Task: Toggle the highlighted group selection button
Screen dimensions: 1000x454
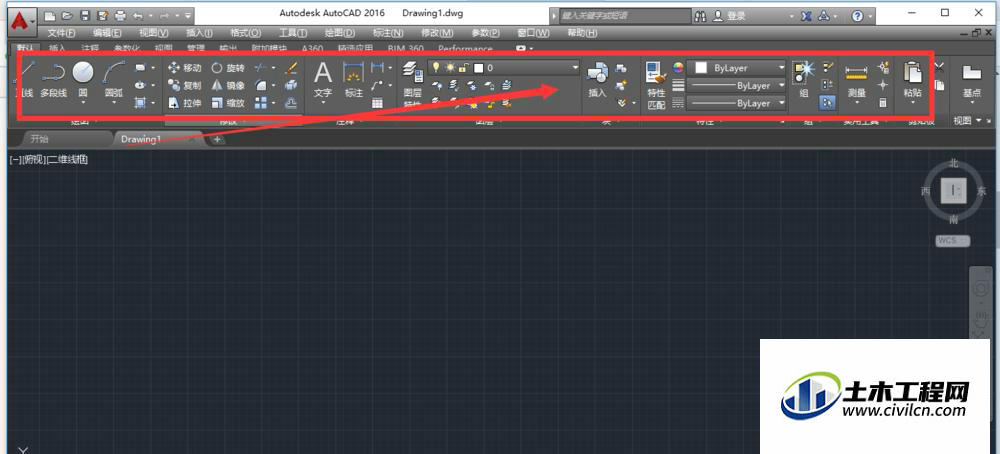Action: click(x=828, y=102)
